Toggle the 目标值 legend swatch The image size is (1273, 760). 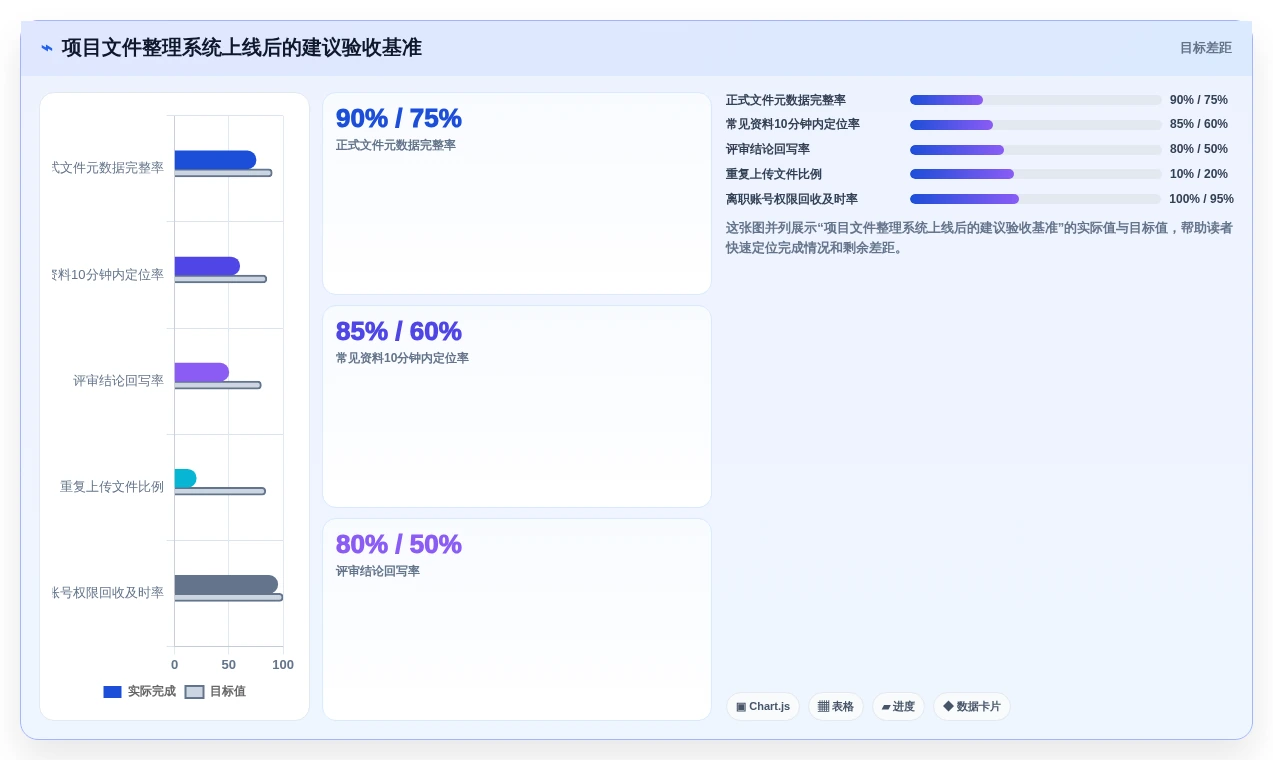coord(194,692)
